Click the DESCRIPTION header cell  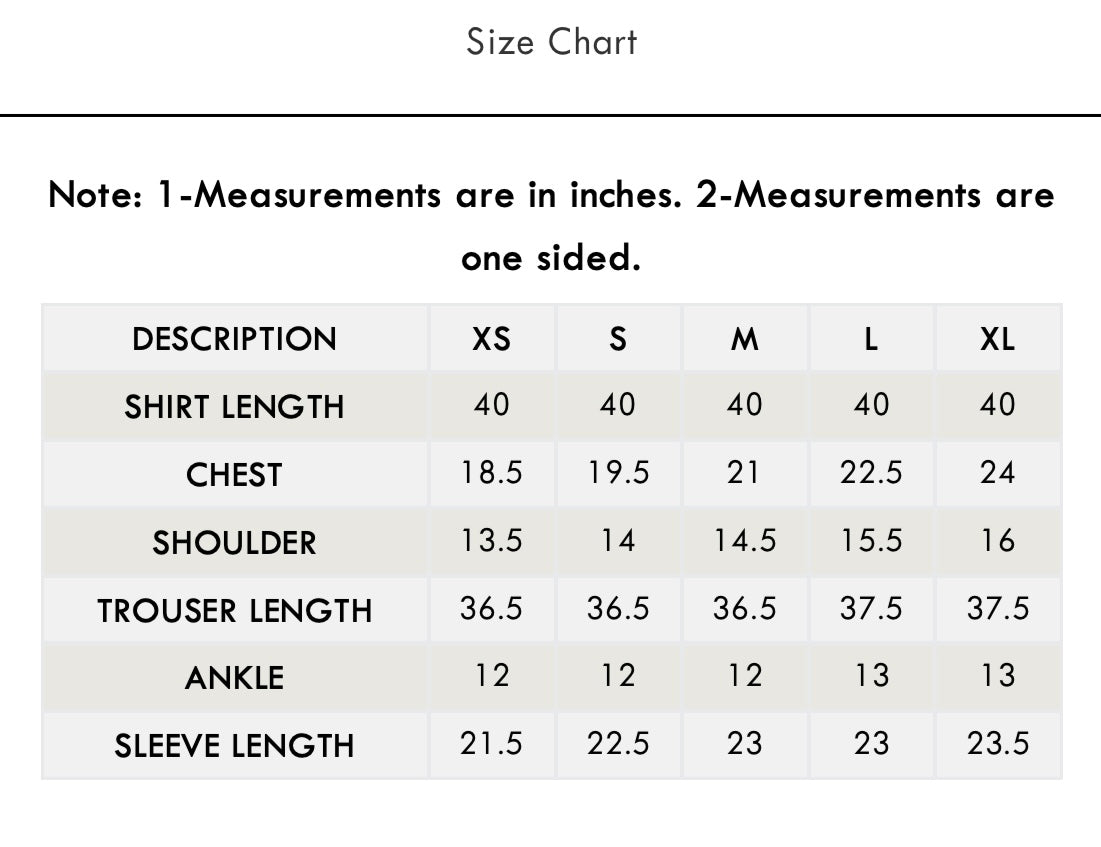click(x=234, y=339)
